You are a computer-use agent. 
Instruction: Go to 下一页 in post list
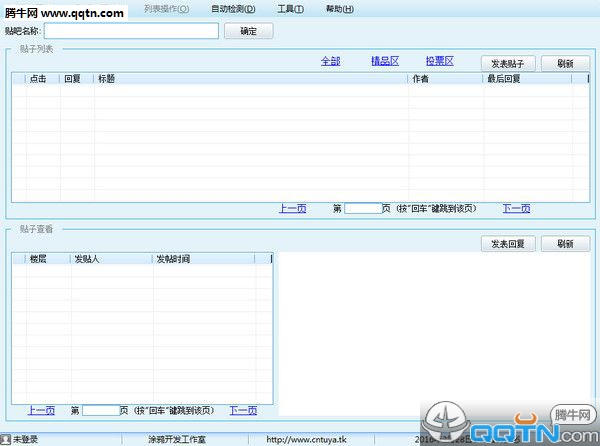click(x=516, y=208)
